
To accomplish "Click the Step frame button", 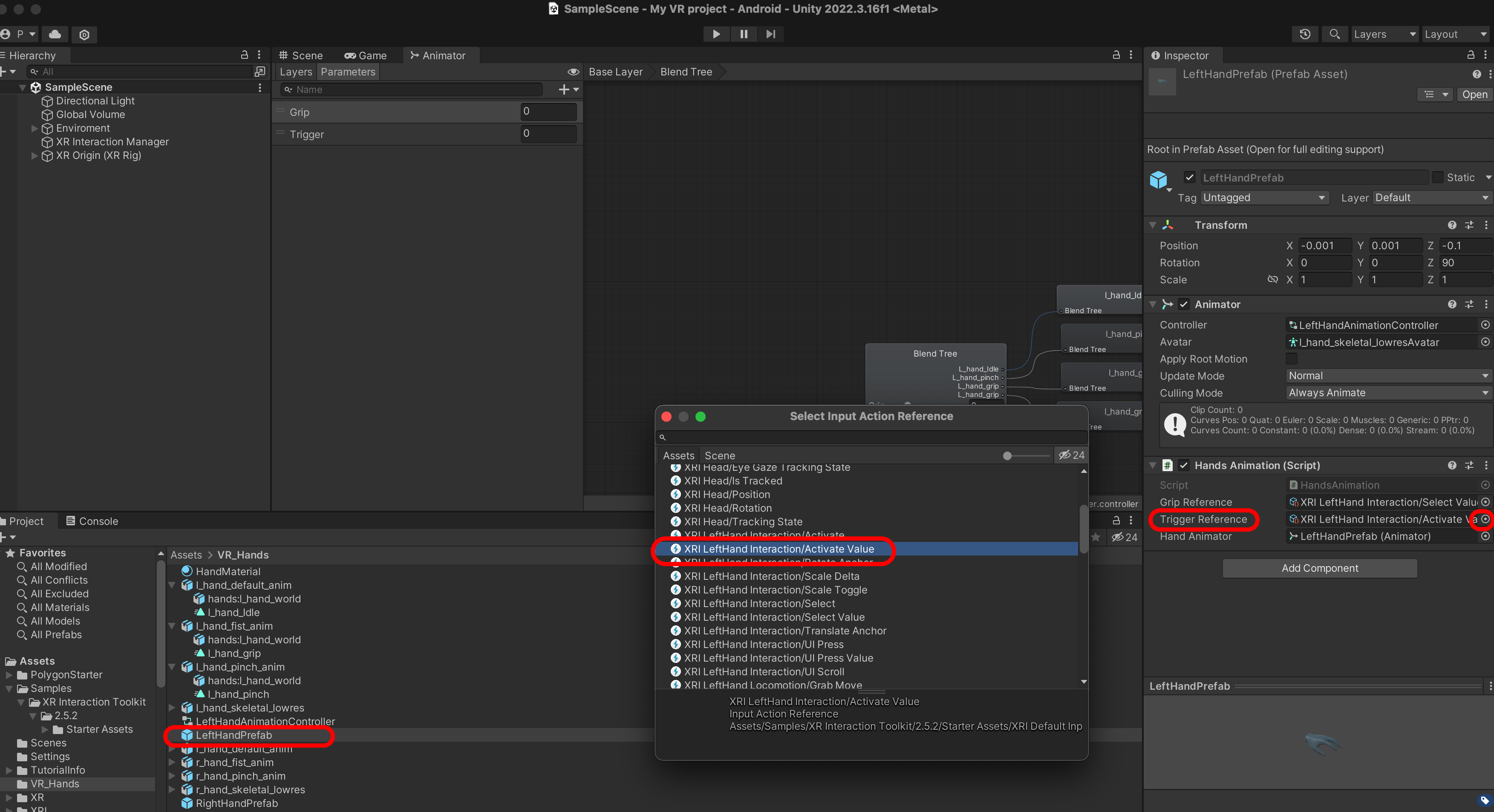I will pyautogui.click(x=770, y=34).
